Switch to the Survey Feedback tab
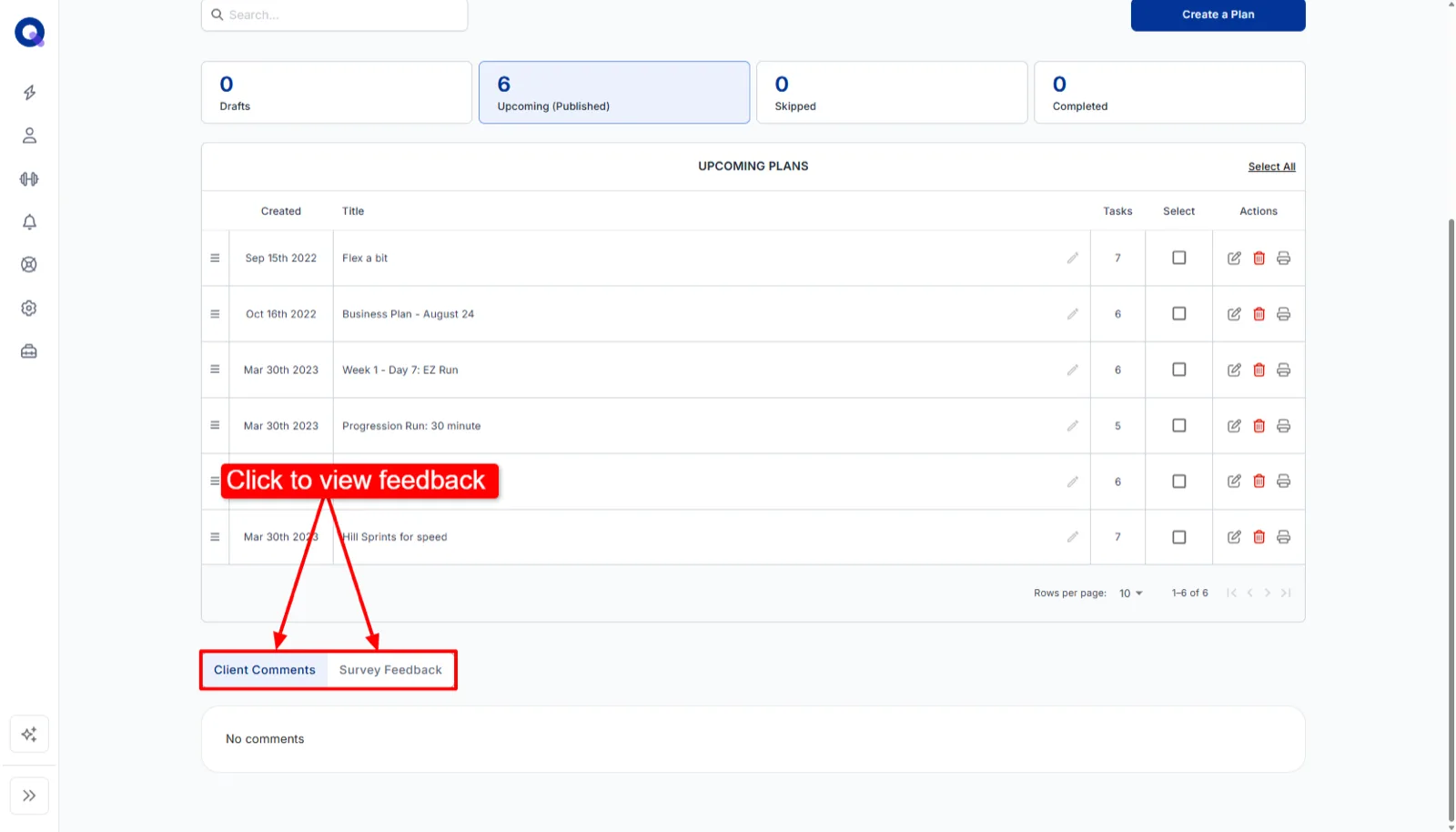This screenshot has height=832, width=1456. click(390, 670)
